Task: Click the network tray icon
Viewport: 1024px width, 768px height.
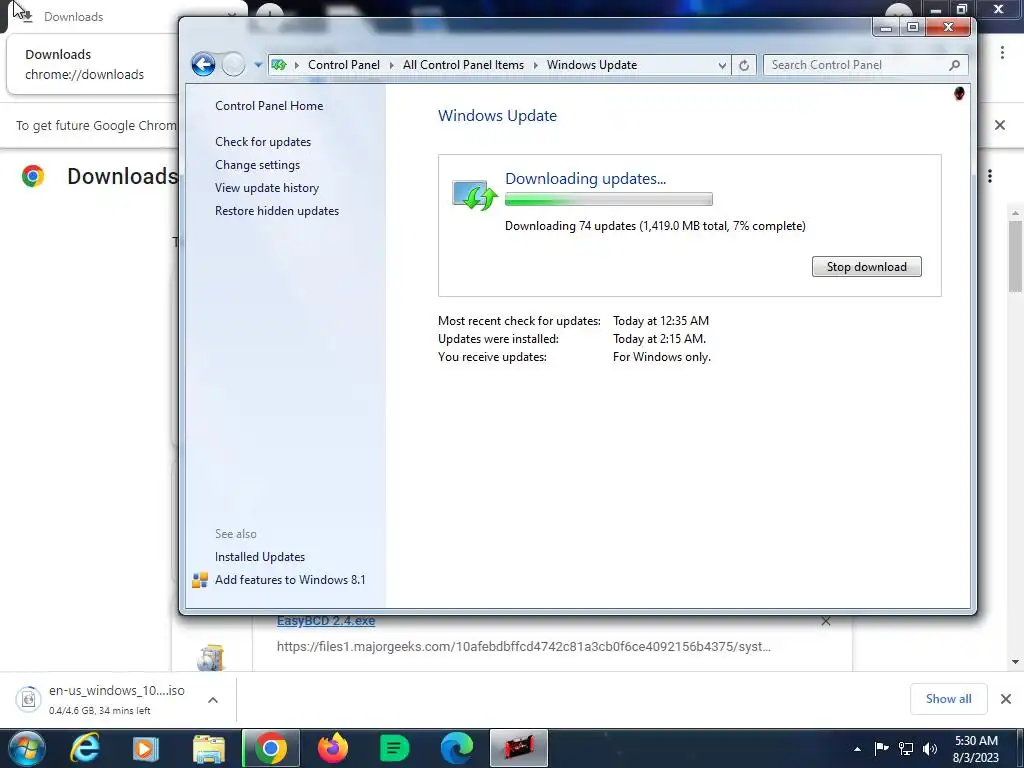Action: pyautogui.click(x=906, y=748)
